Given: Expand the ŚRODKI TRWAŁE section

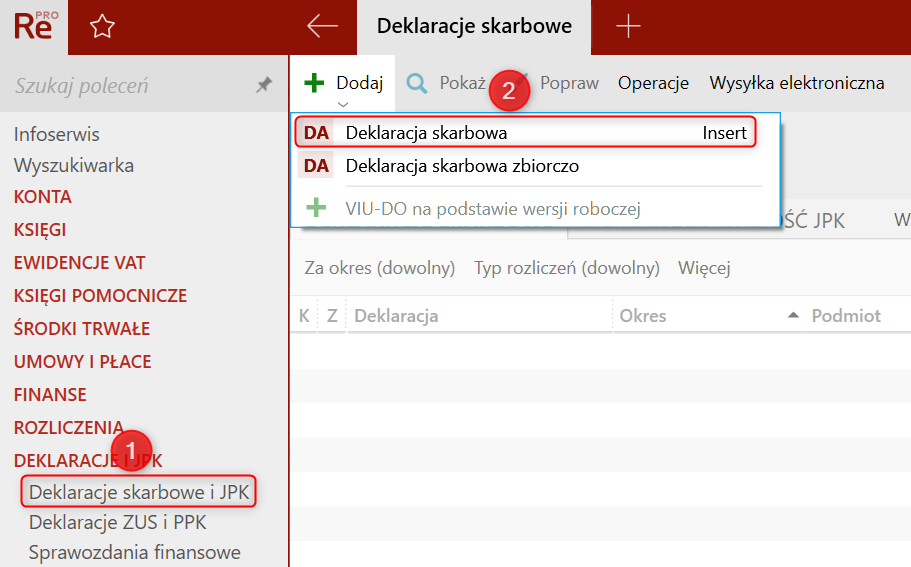Looking at the screenshot, I should click(81, 328).
